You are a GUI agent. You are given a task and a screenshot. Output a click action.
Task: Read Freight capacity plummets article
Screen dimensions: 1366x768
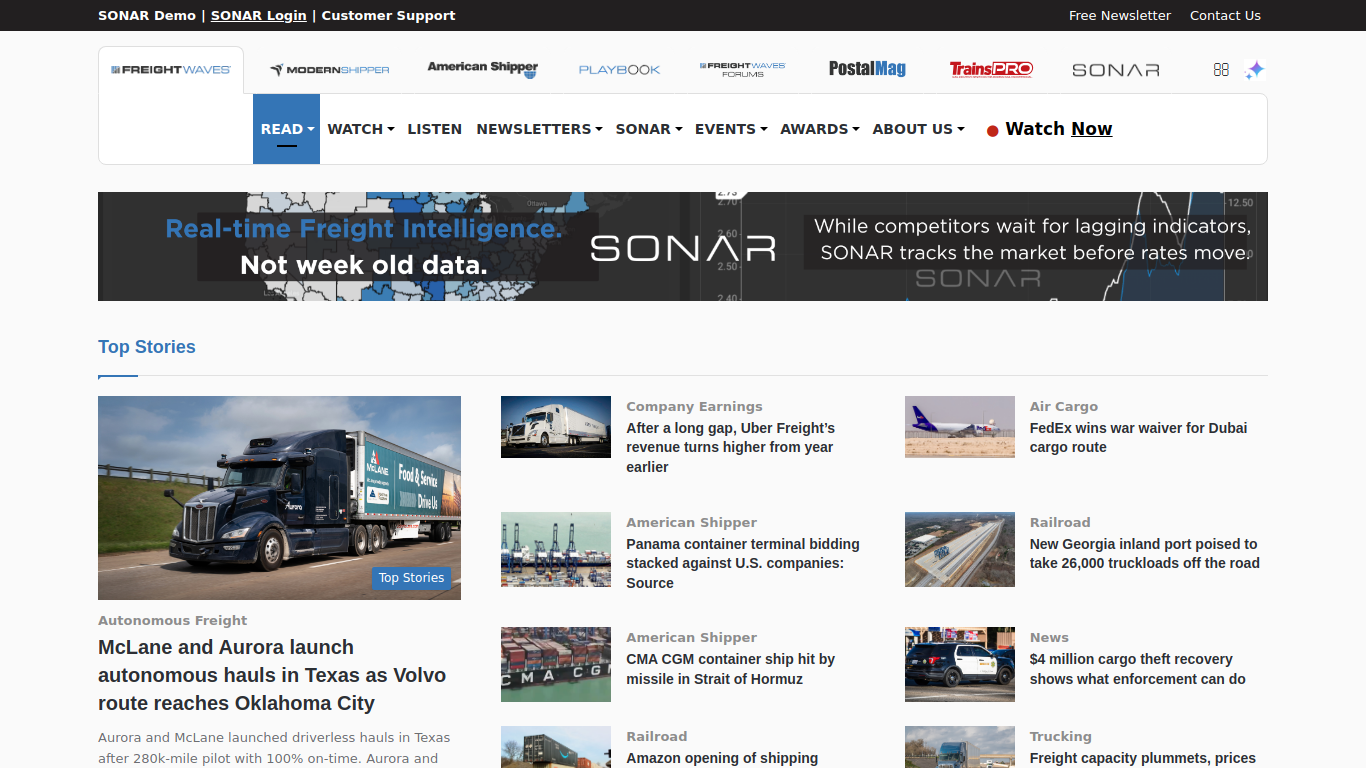click(1143, 758)
